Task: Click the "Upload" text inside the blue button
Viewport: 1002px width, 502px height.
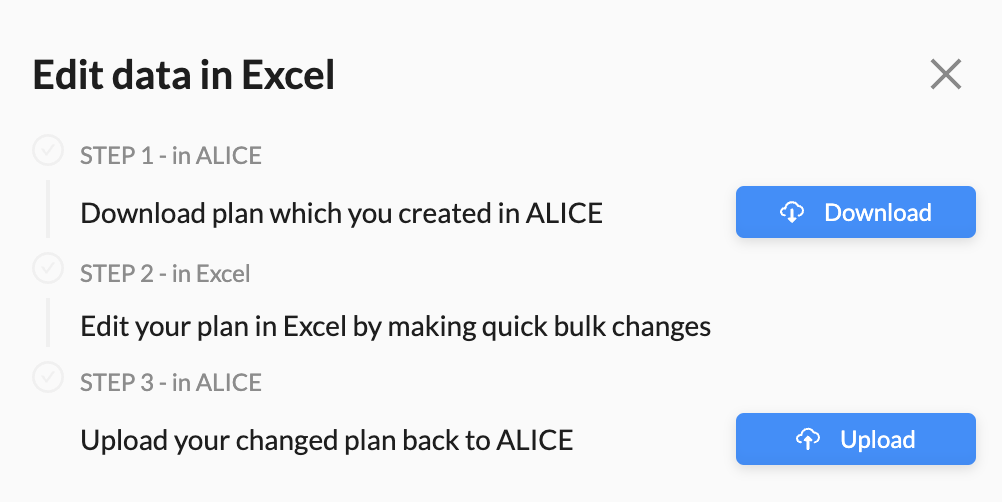Action: click(877, 439)
